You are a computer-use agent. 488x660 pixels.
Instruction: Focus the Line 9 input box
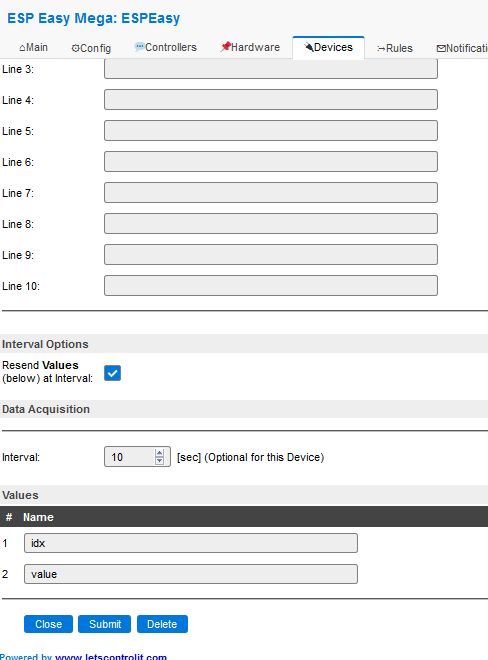pos(271,255)
